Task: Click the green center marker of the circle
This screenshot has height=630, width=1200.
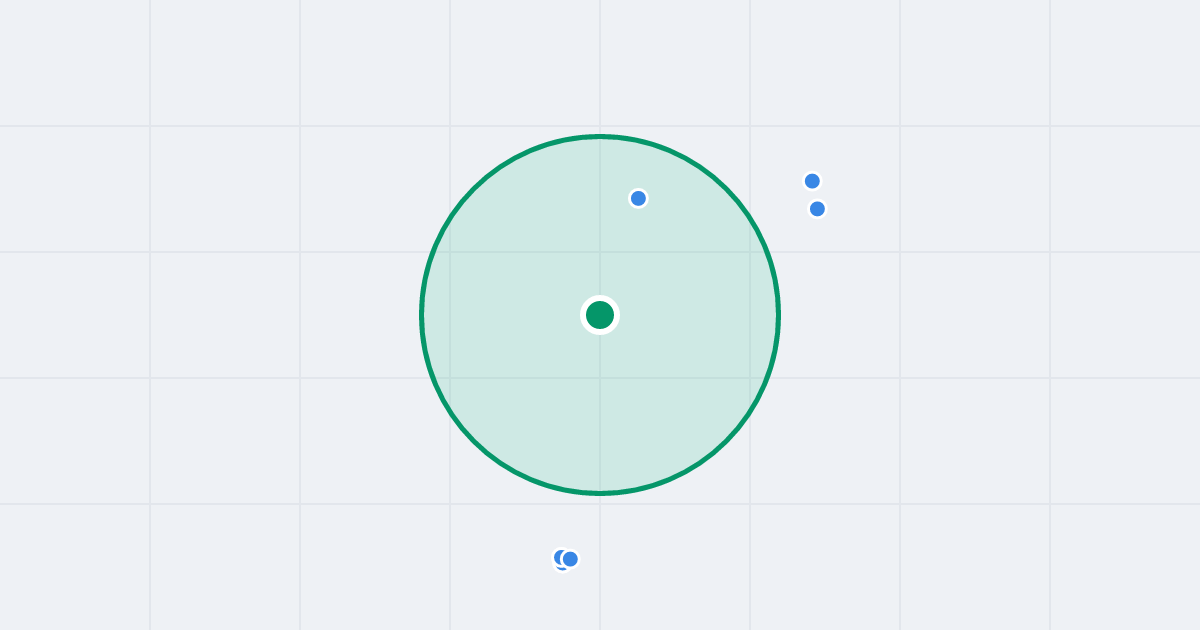Action: (600, 315)
